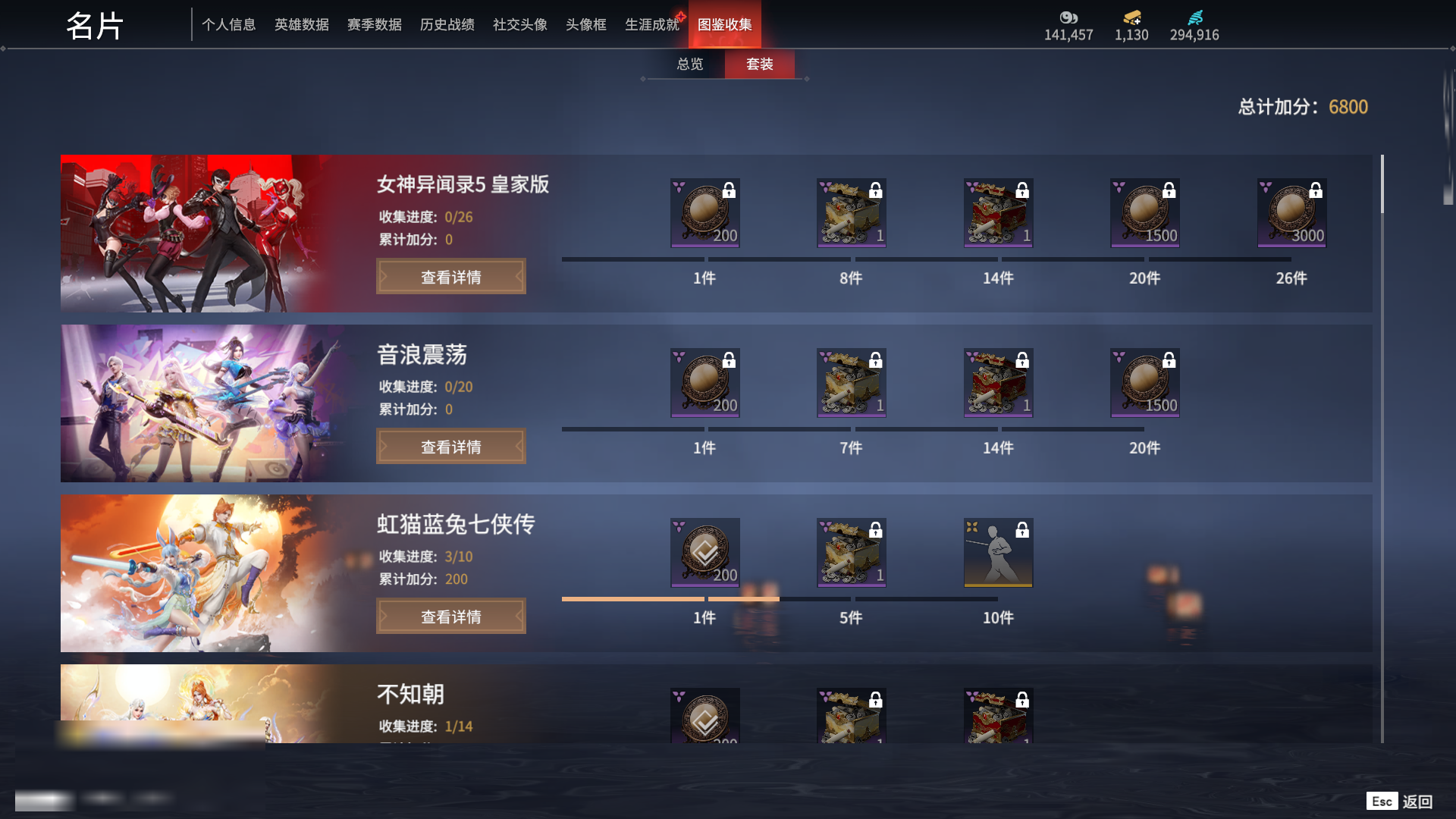Click the set list vertical scrollbar
This screenshot has height=819, width=1456.
[x=1382, y=449]
